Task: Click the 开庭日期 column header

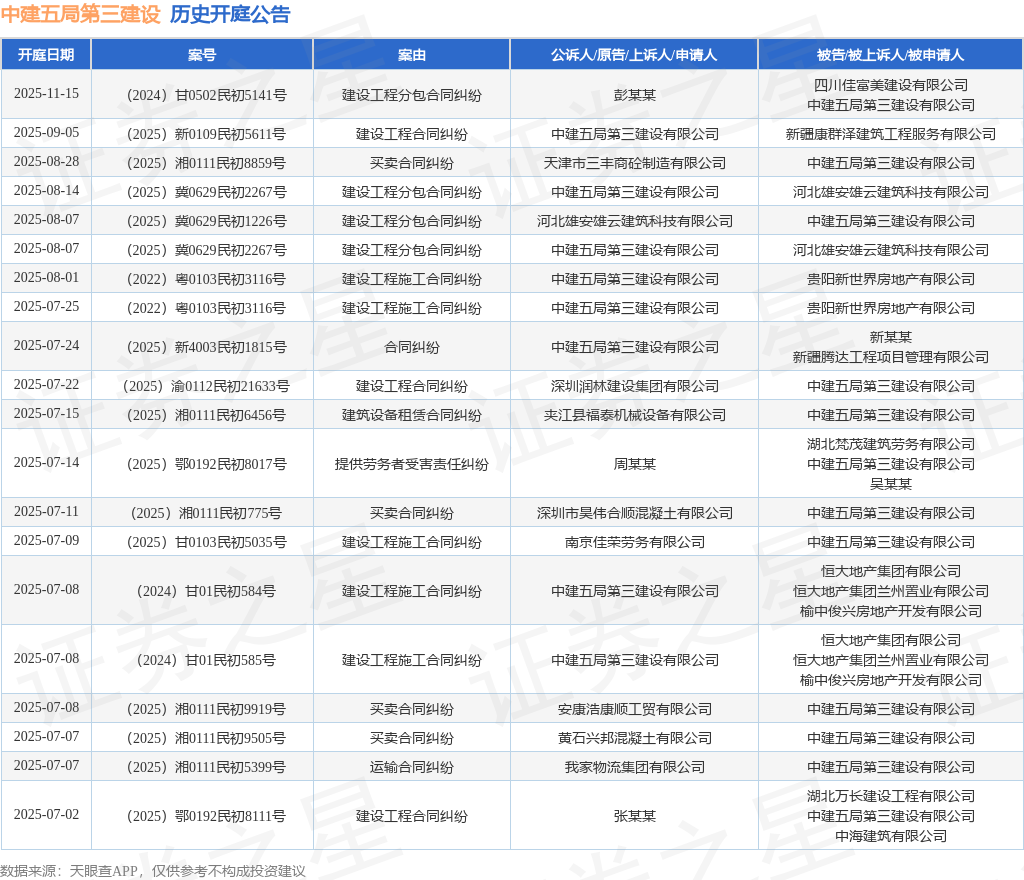Action: [x=46, y=55]
